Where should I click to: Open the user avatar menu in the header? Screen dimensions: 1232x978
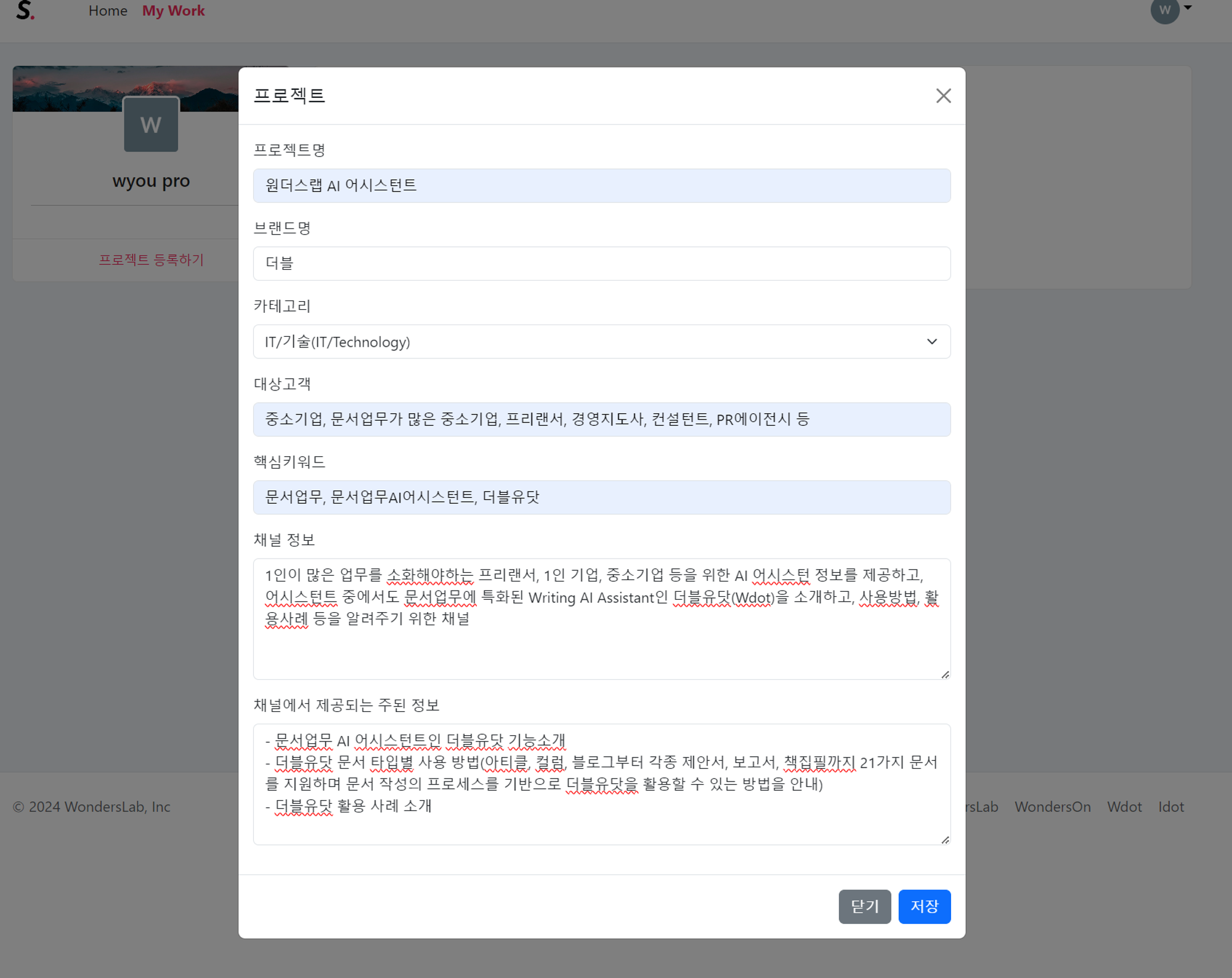pos(1164,10)
